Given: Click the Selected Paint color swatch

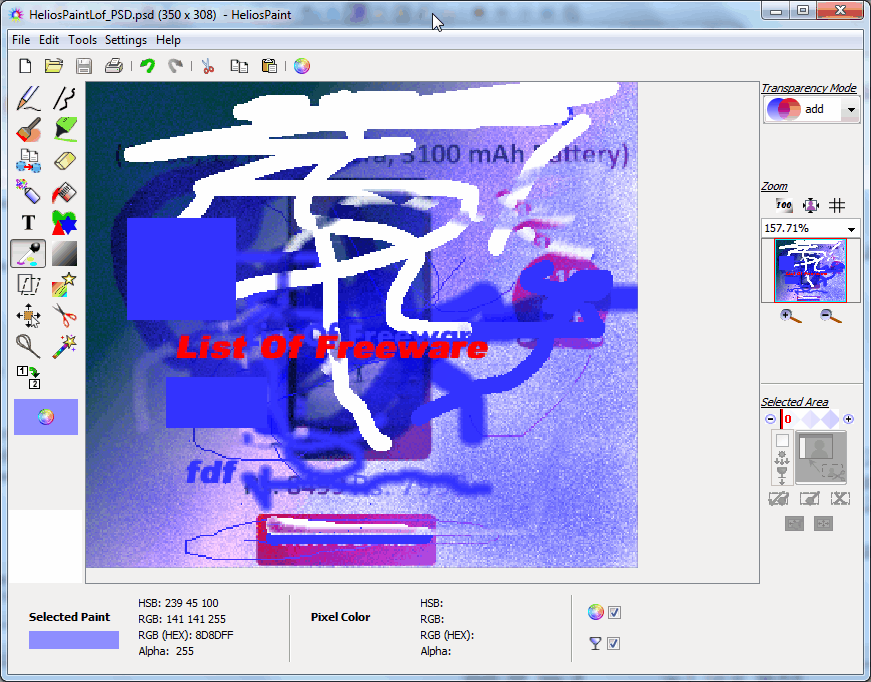Looking at the screenshot, I should point(74,640).
